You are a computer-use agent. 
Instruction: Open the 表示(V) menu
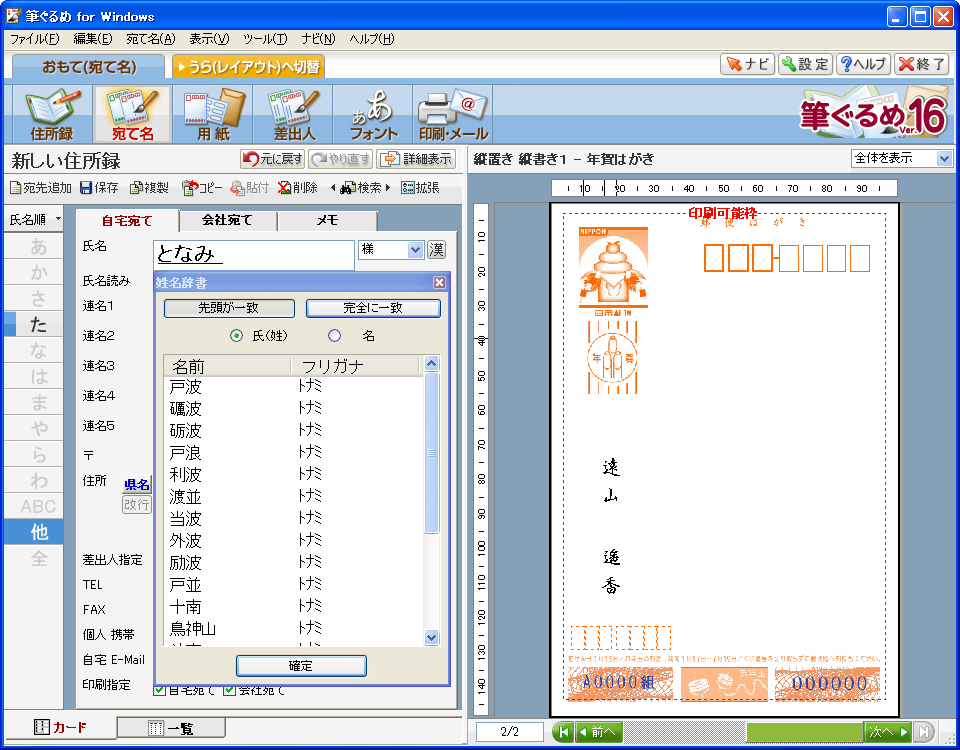click(209, 39)
